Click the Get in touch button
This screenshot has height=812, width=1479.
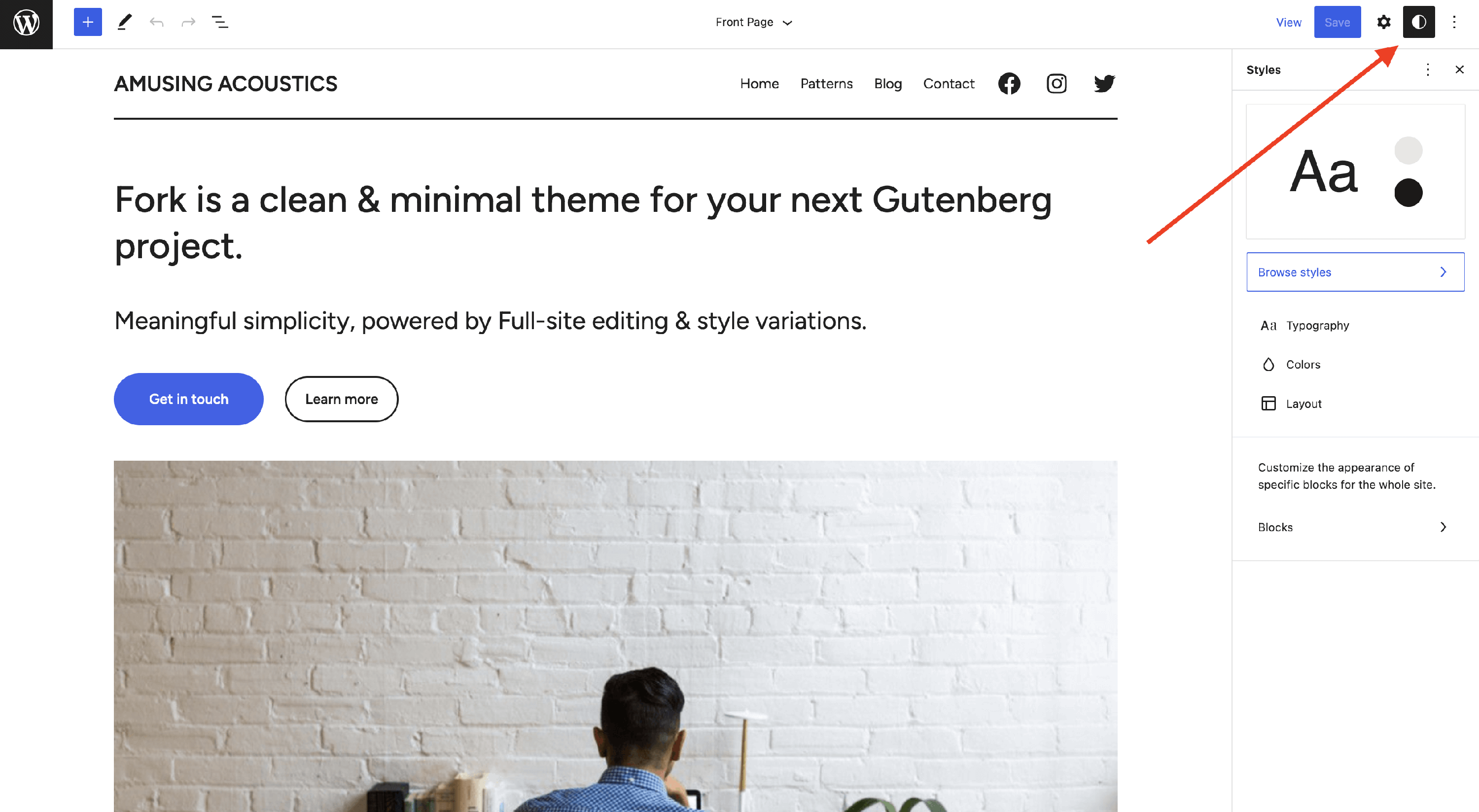coord(188,400)
